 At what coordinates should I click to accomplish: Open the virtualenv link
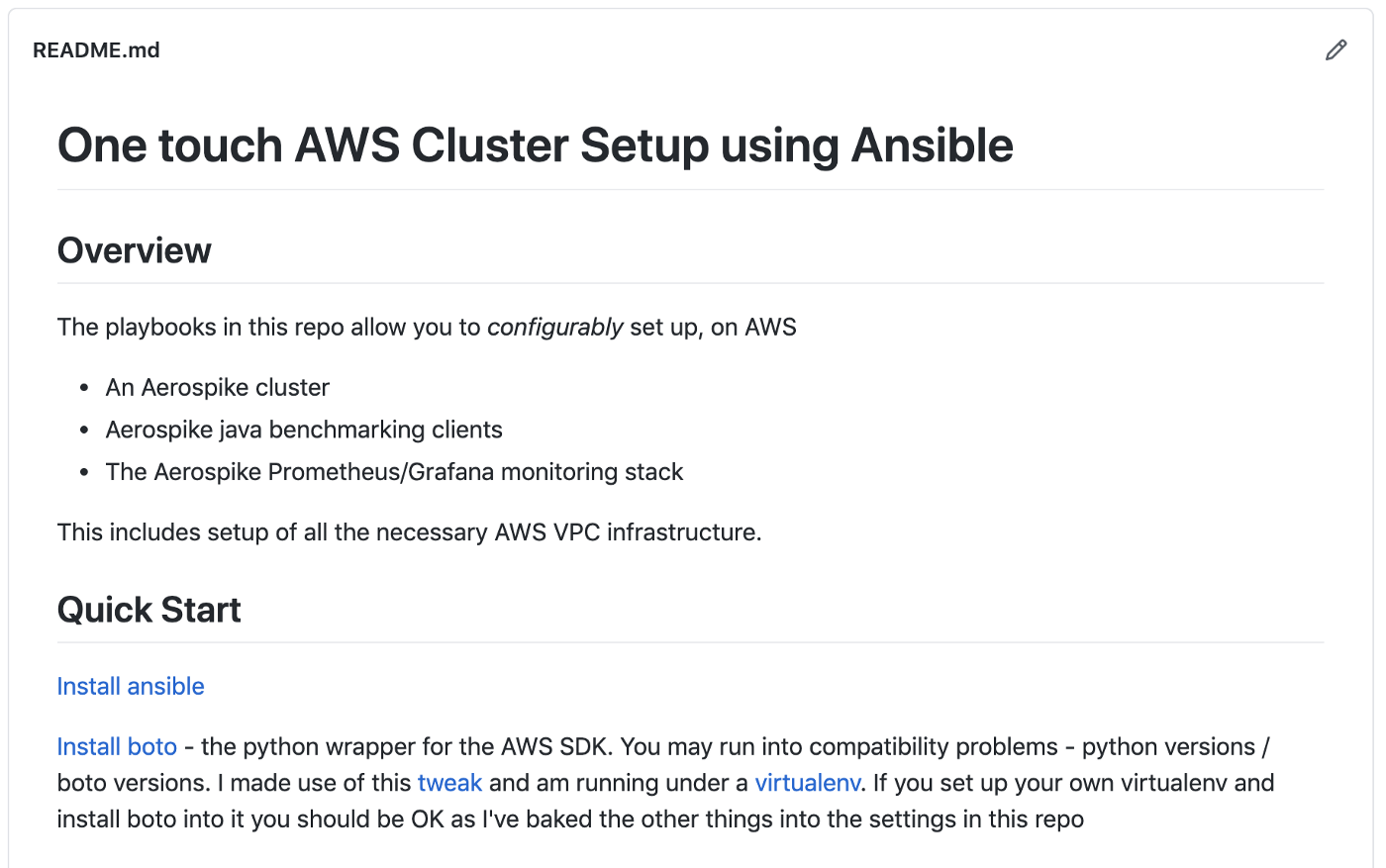pos(807,782)
